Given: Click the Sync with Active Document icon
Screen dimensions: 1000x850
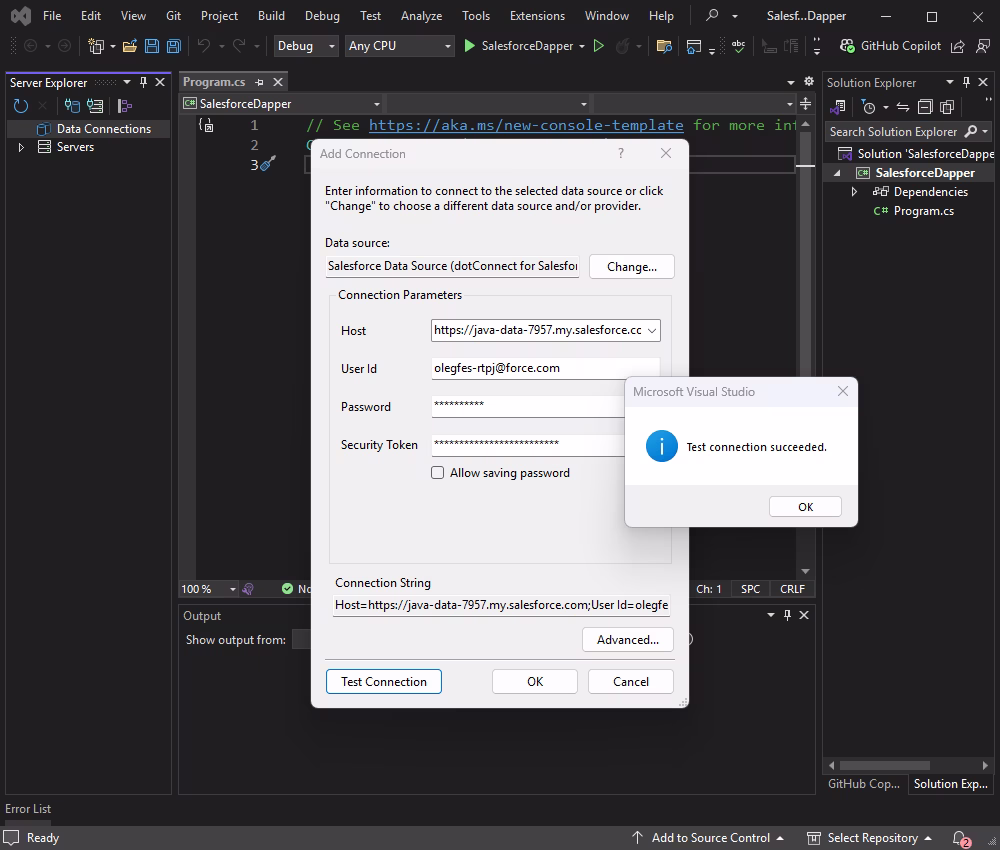Looking at the screenshot, I should coord(903,108).
